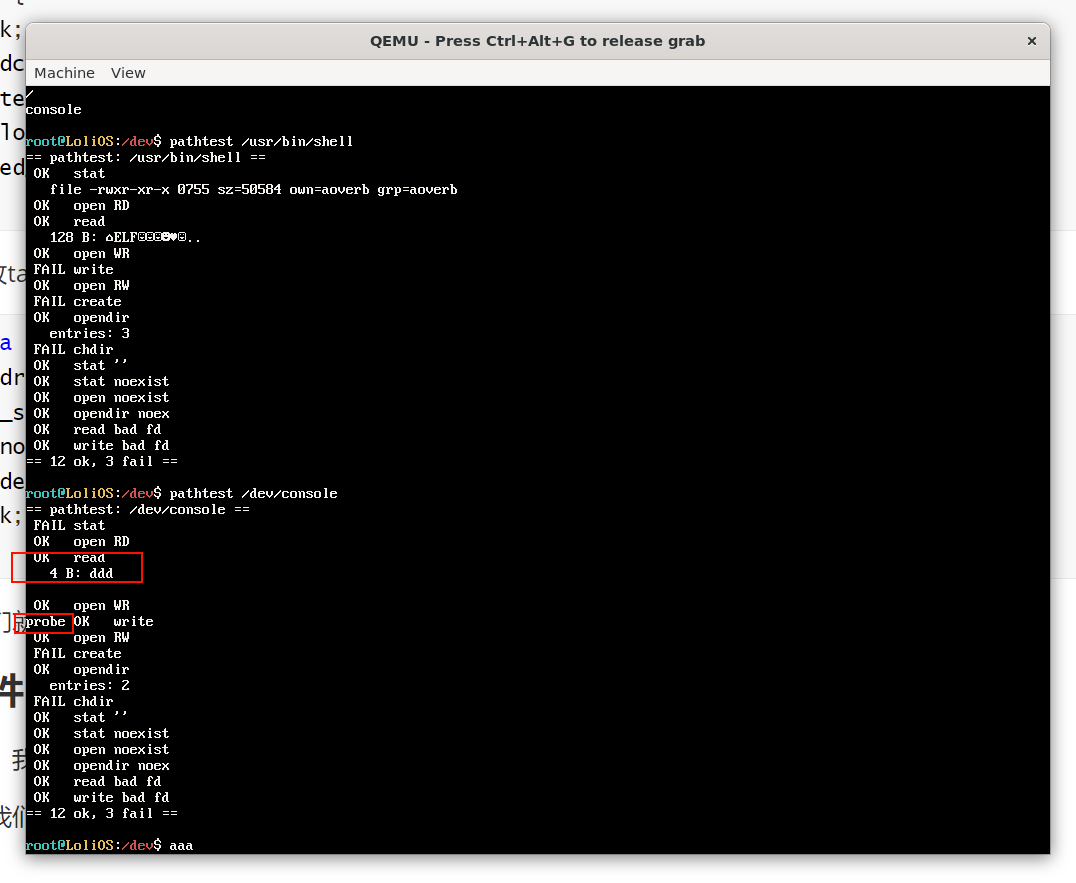Click the 'pathtest /usr/bin/shell' command text
Image resolution: width=1076 pixels, height=883 pixels.
(x=261, y=142)
